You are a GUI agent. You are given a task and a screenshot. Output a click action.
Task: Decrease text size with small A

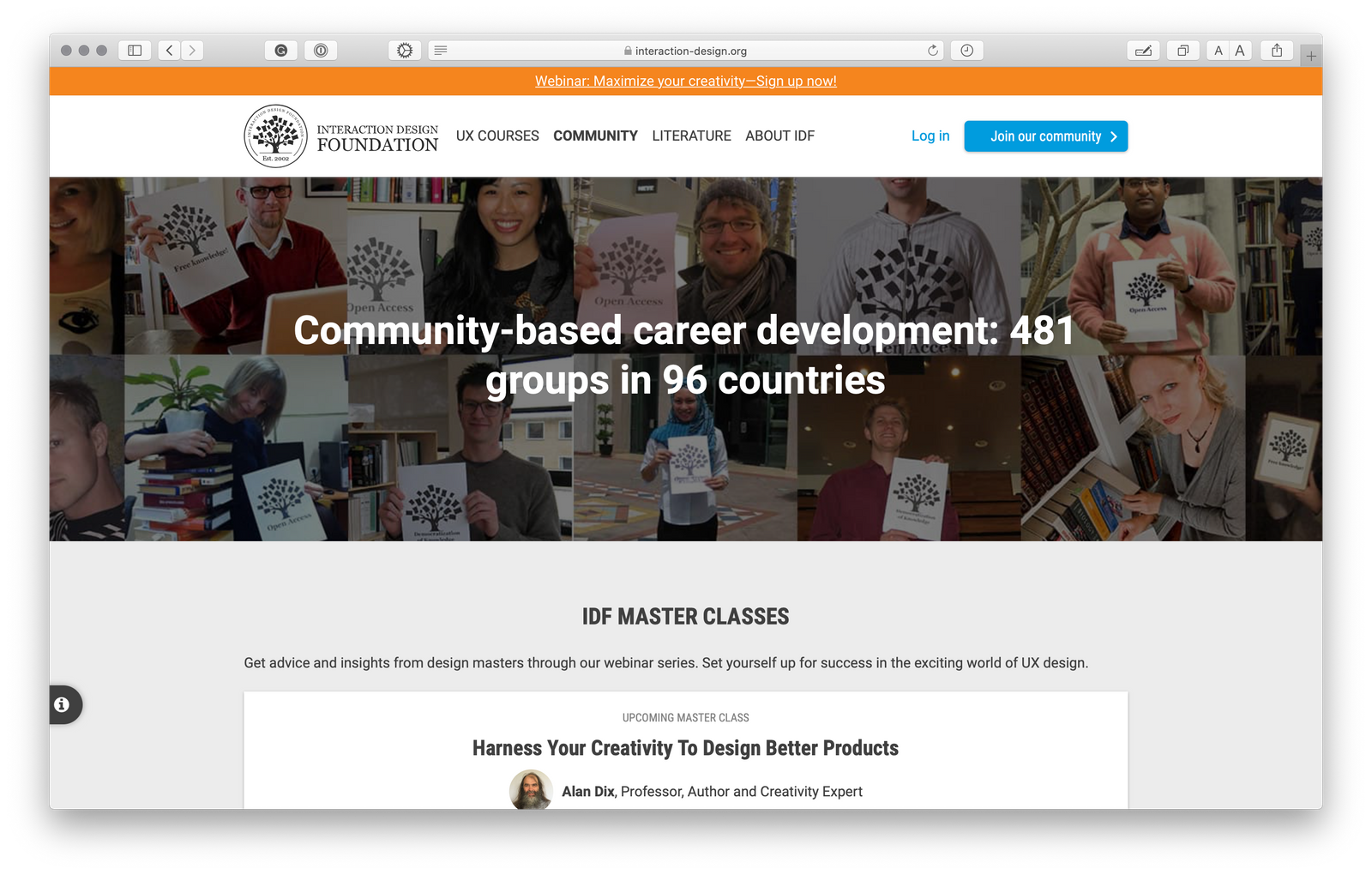click(1218, 51)
